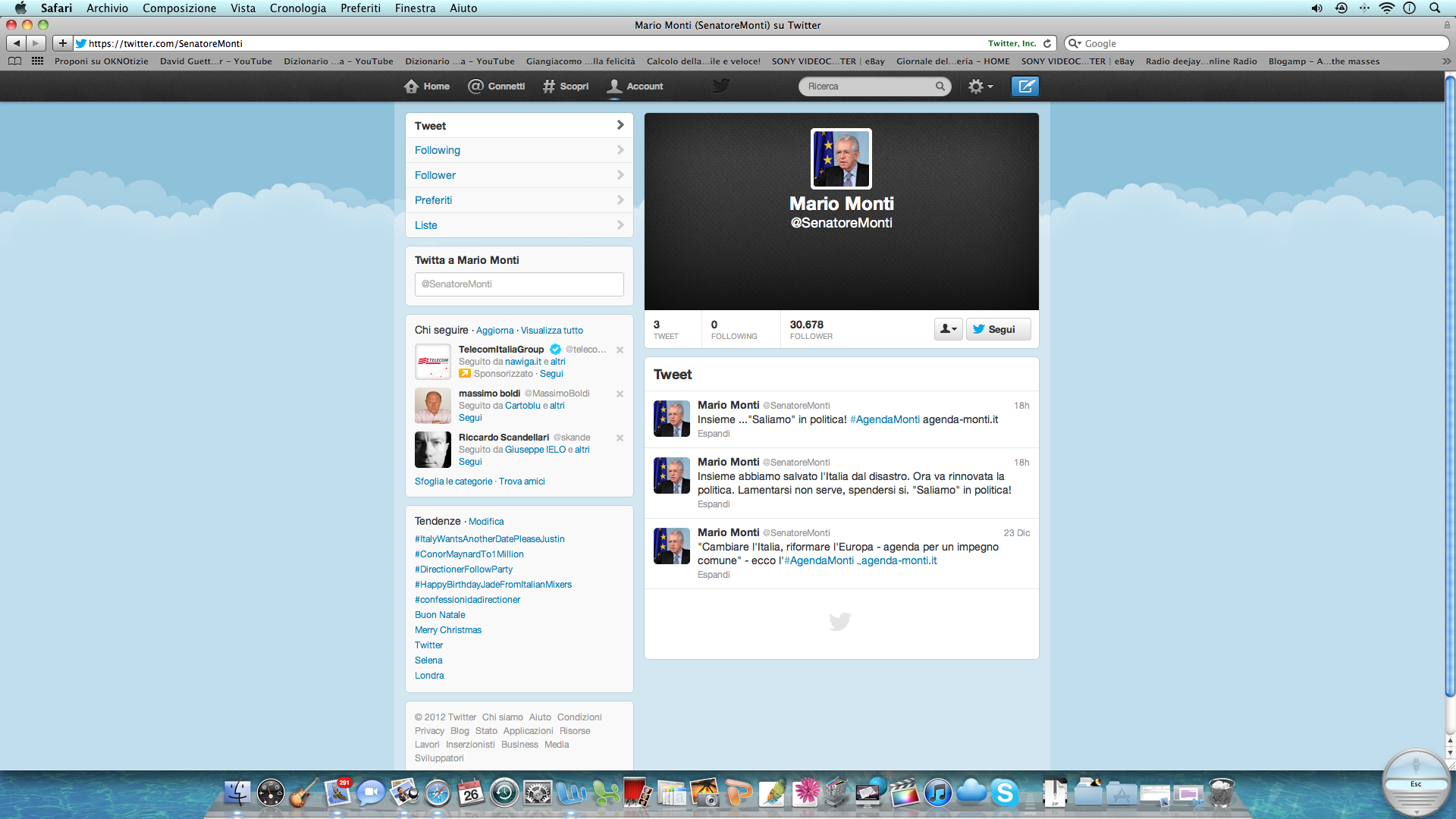Viewport: 1456px width, 819px height.
Task: Open iTunes from the Dock
Action: pos(937,793)
